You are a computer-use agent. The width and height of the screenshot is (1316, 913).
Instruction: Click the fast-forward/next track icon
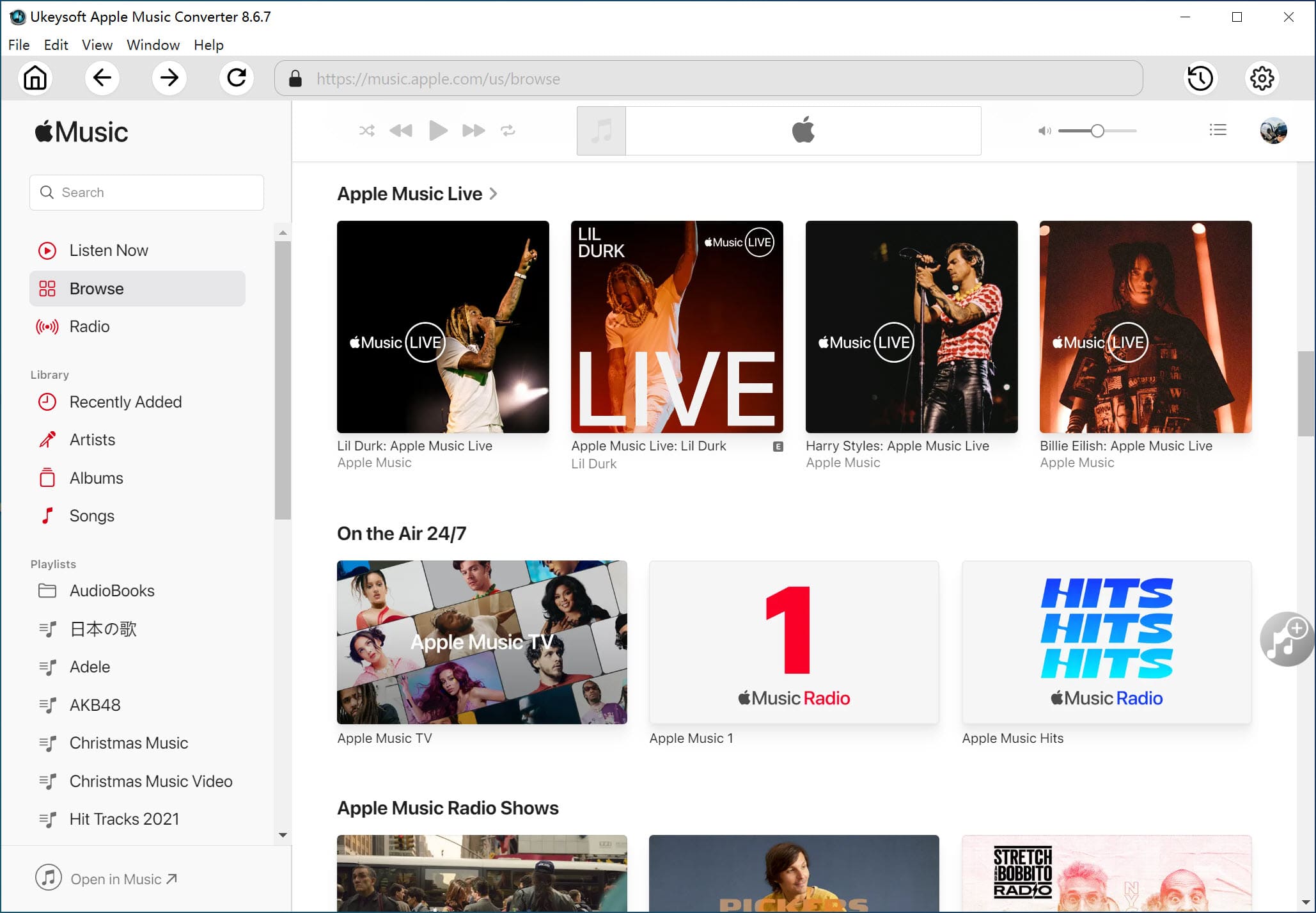point(472,130)
